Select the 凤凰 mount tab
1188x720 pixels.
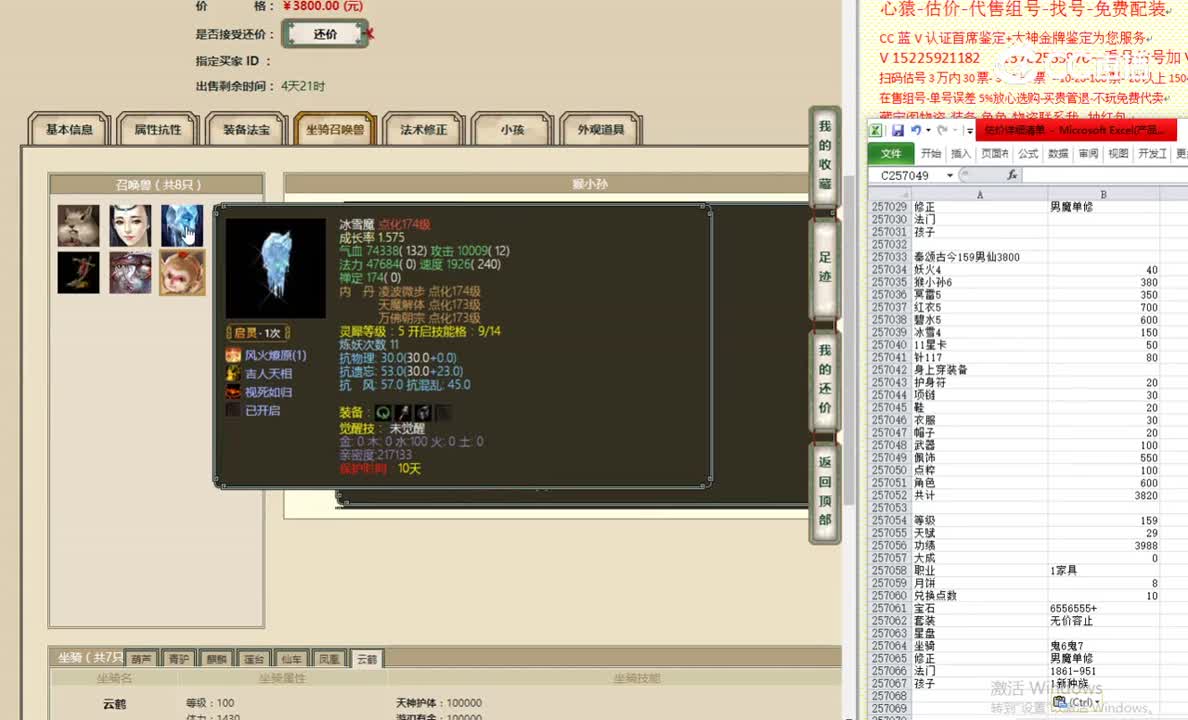329,659
